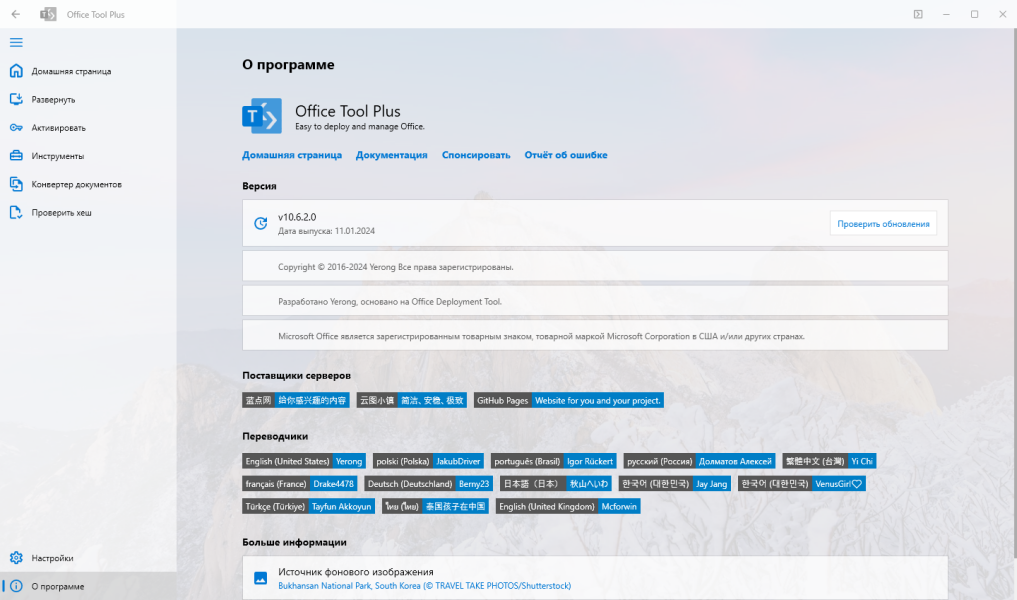Click the GitHub Pages provider badge
1017x600 pixels.
click(569, 400)
